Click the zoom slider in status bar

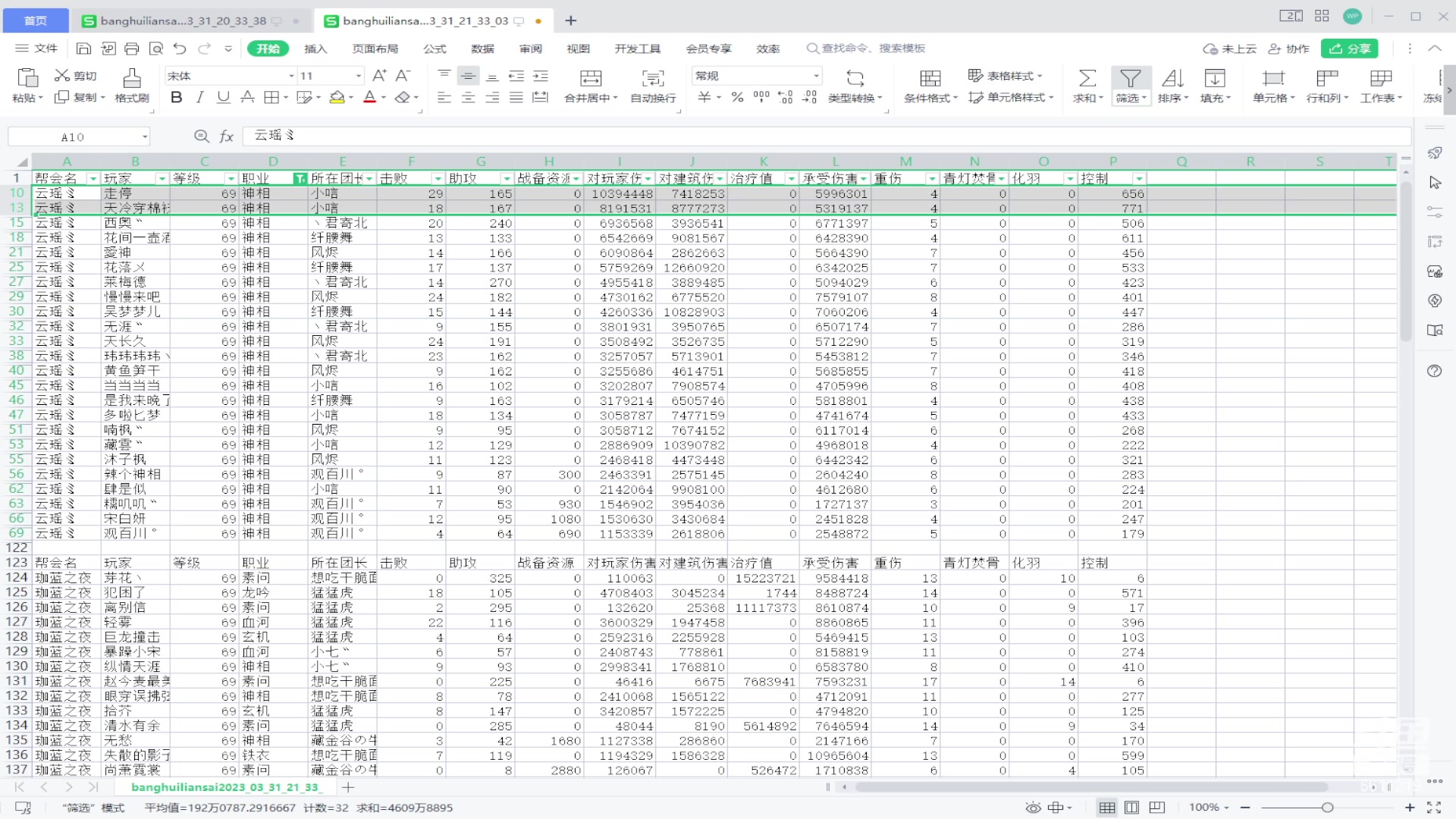[x=1327, y=808]
